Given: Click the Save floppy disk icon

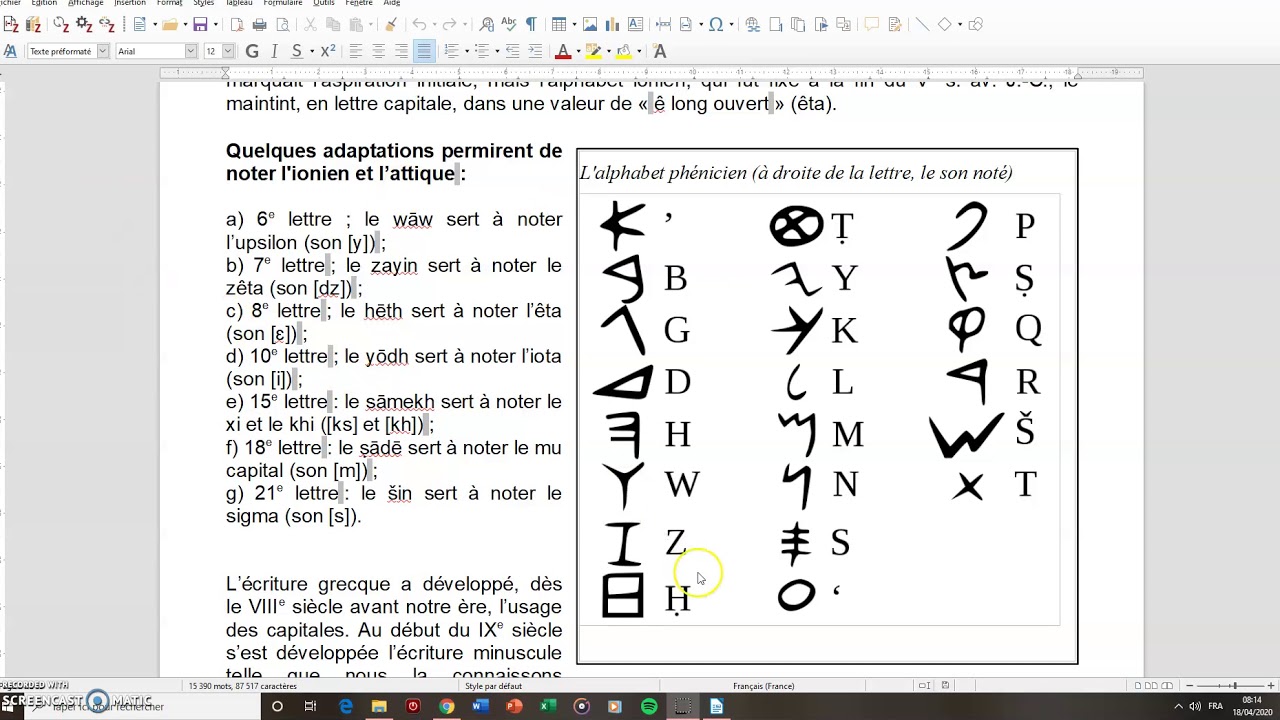Looking at the screenshot, I should pyautogui.click(x=201, y=24).
